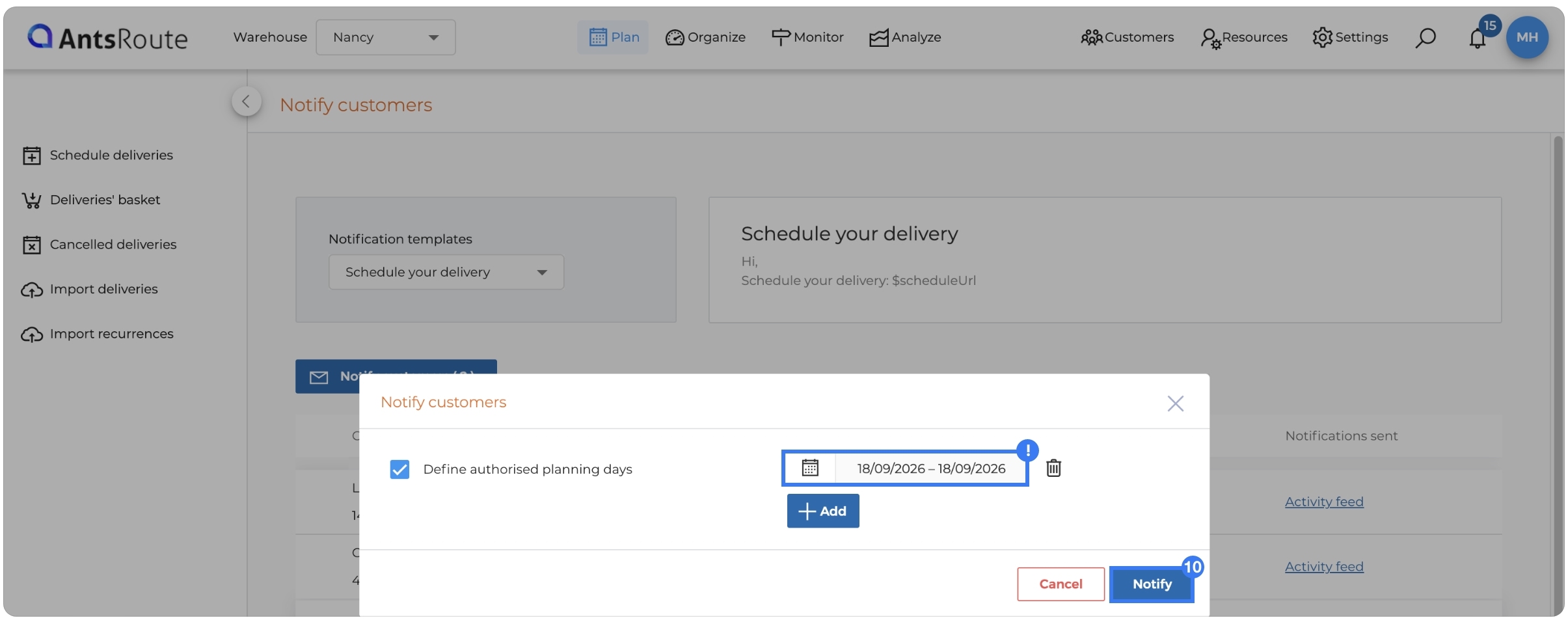Screen dimensions: 1568x622
Task: Click the Schedule your delivery heading text
Action: pyautogui.click(x=849, y=234)
